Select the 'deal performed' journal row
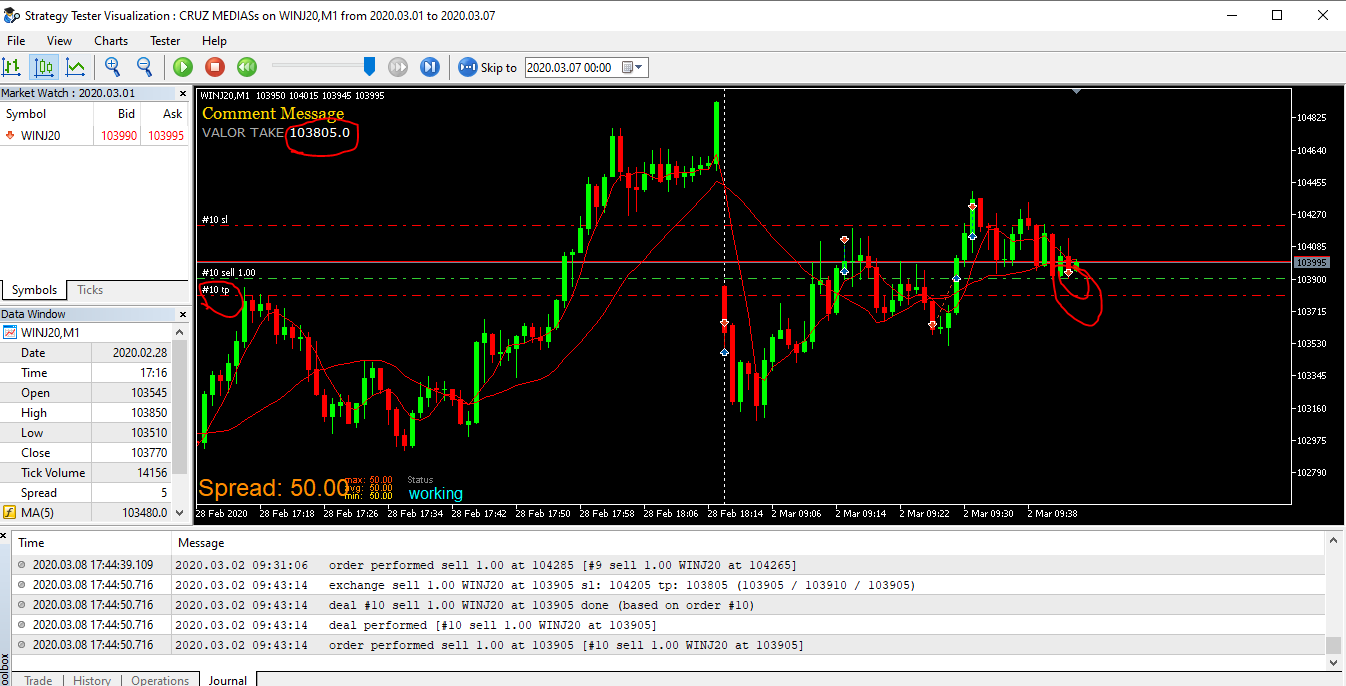Screen dimensions: 1346x686 670,625
